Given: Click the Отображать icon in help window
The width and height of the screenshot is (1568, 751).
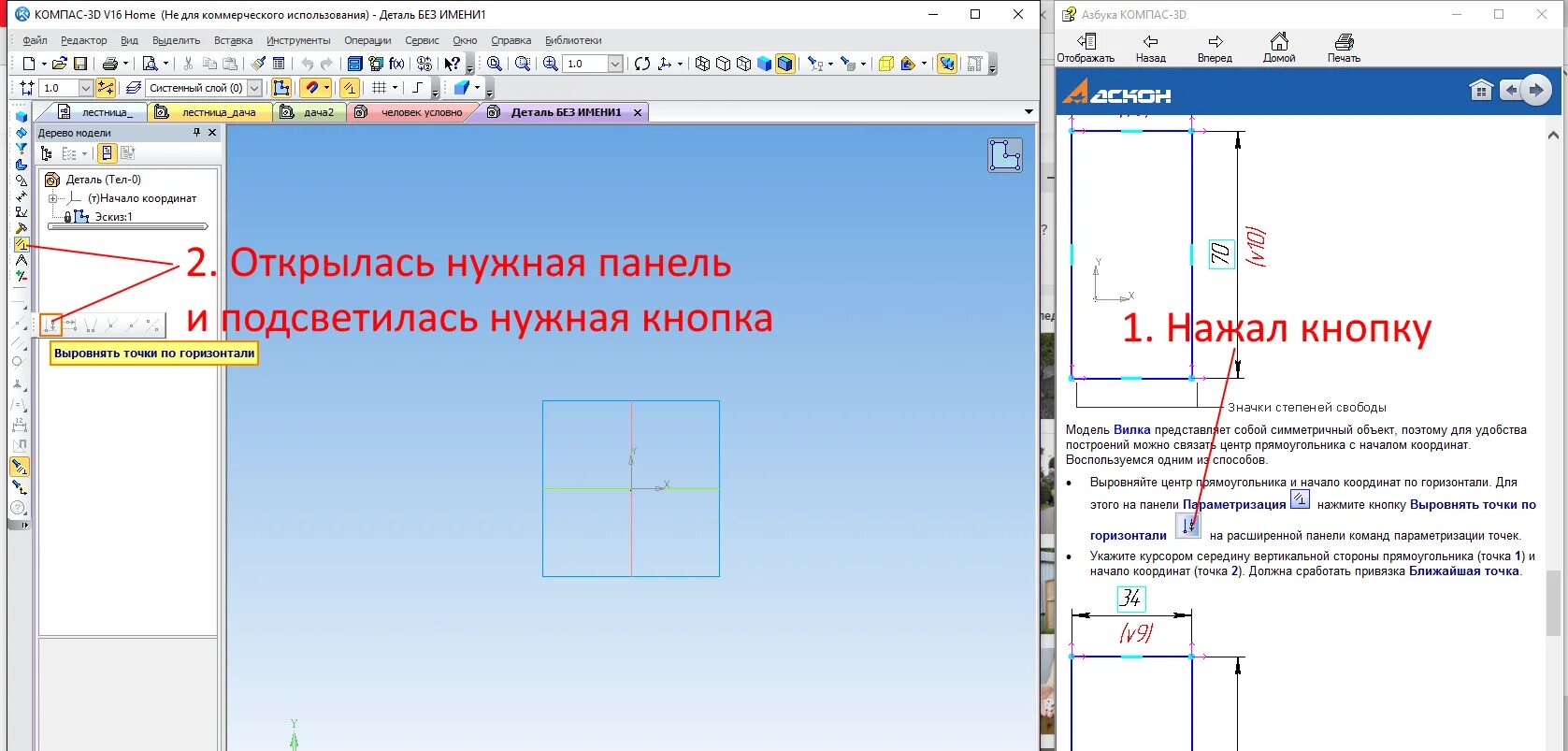Looking at the screenshot, I should click(1086, 47).
